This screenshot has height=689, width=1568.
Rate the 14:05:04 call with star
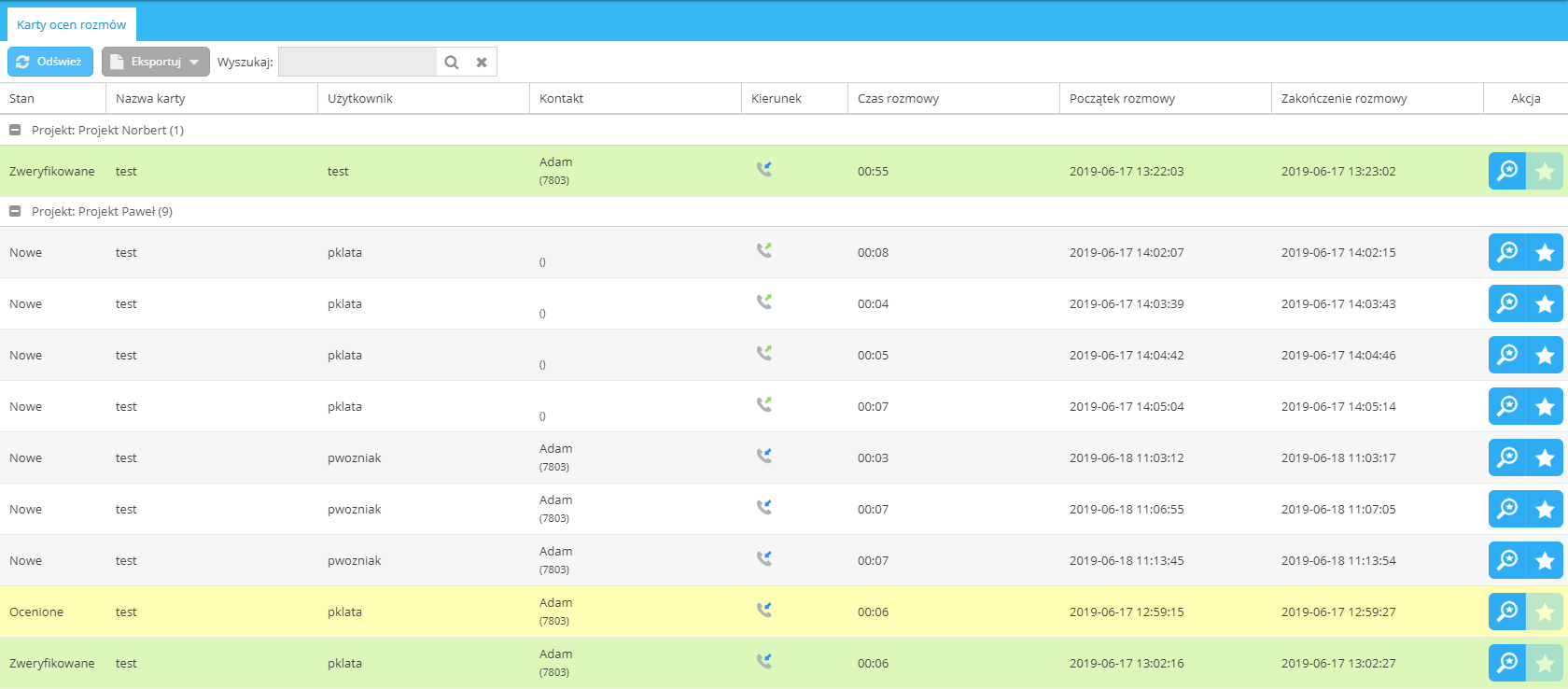point(1545,406)
